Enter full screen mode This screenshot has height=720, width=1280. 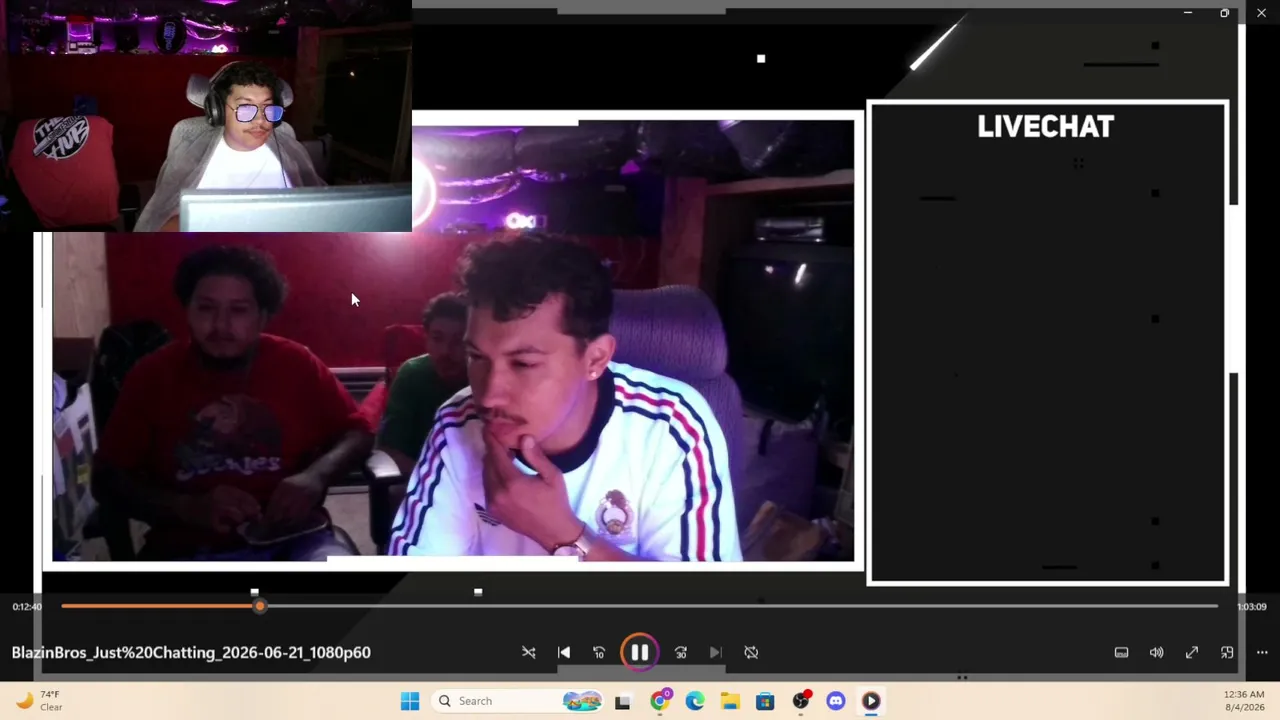[1192, 652]
